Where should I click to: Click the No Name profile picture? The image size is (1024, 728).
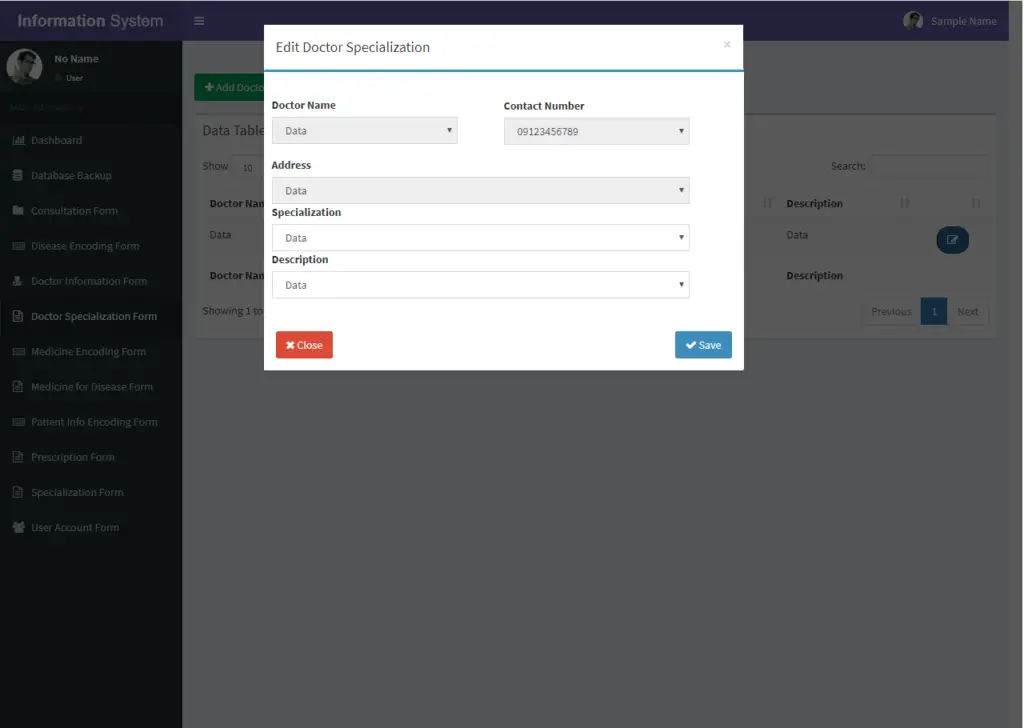click(24, 67)
